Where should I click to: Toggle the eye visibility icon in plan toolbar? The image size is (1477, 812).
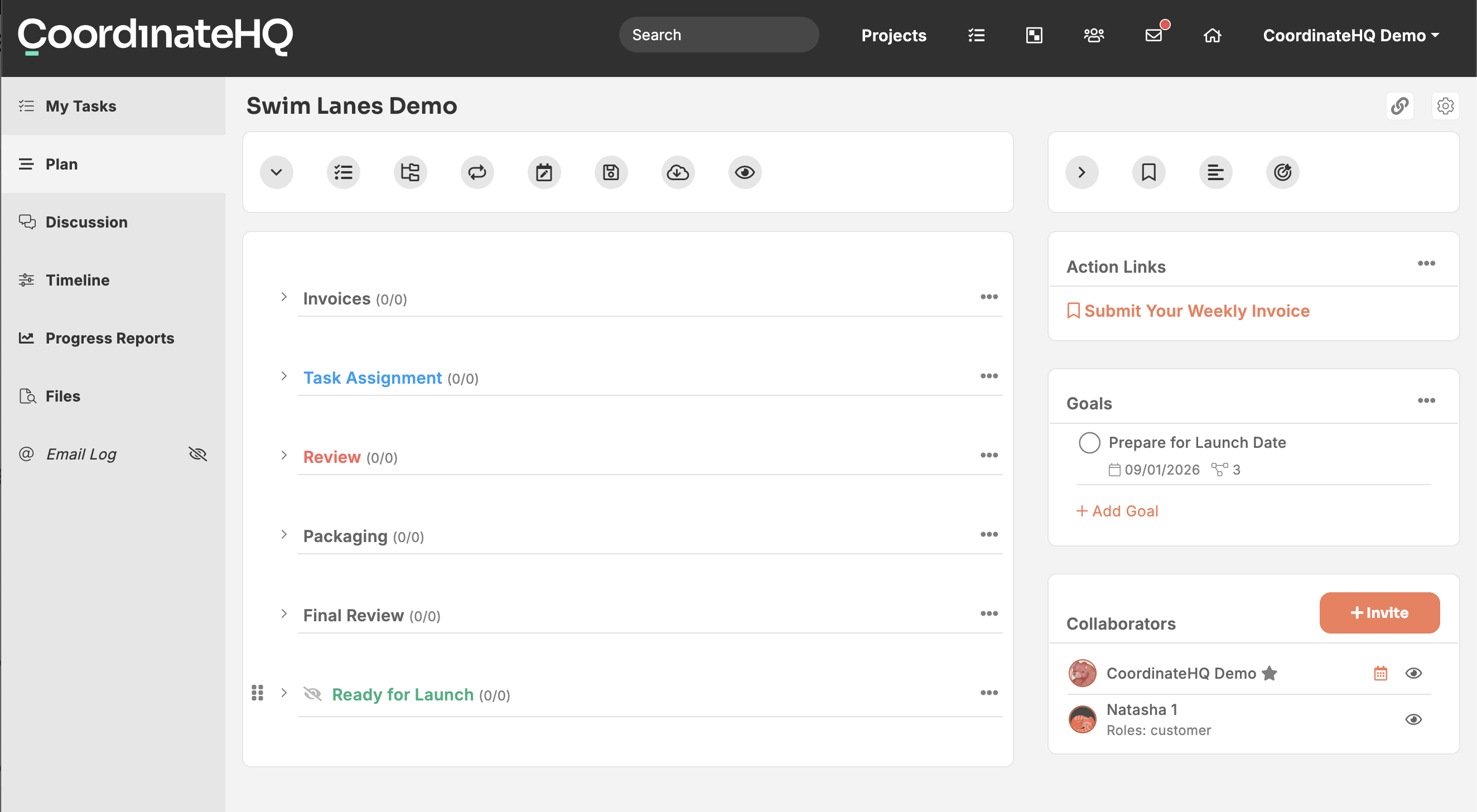(x=745, y=172)
